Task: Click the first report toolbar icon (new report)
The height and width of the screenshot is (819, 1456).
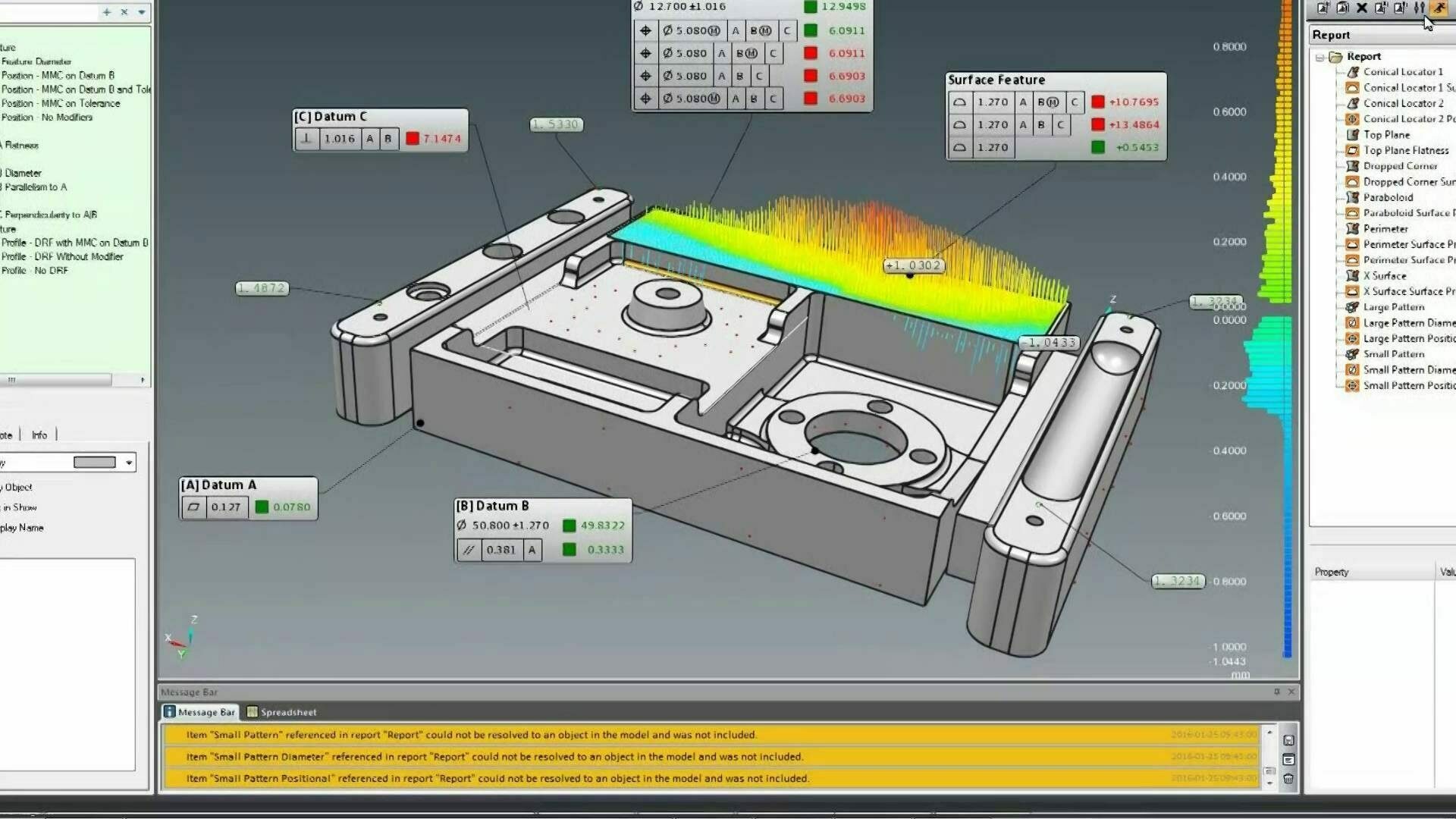Action: tap(1323, 8)
